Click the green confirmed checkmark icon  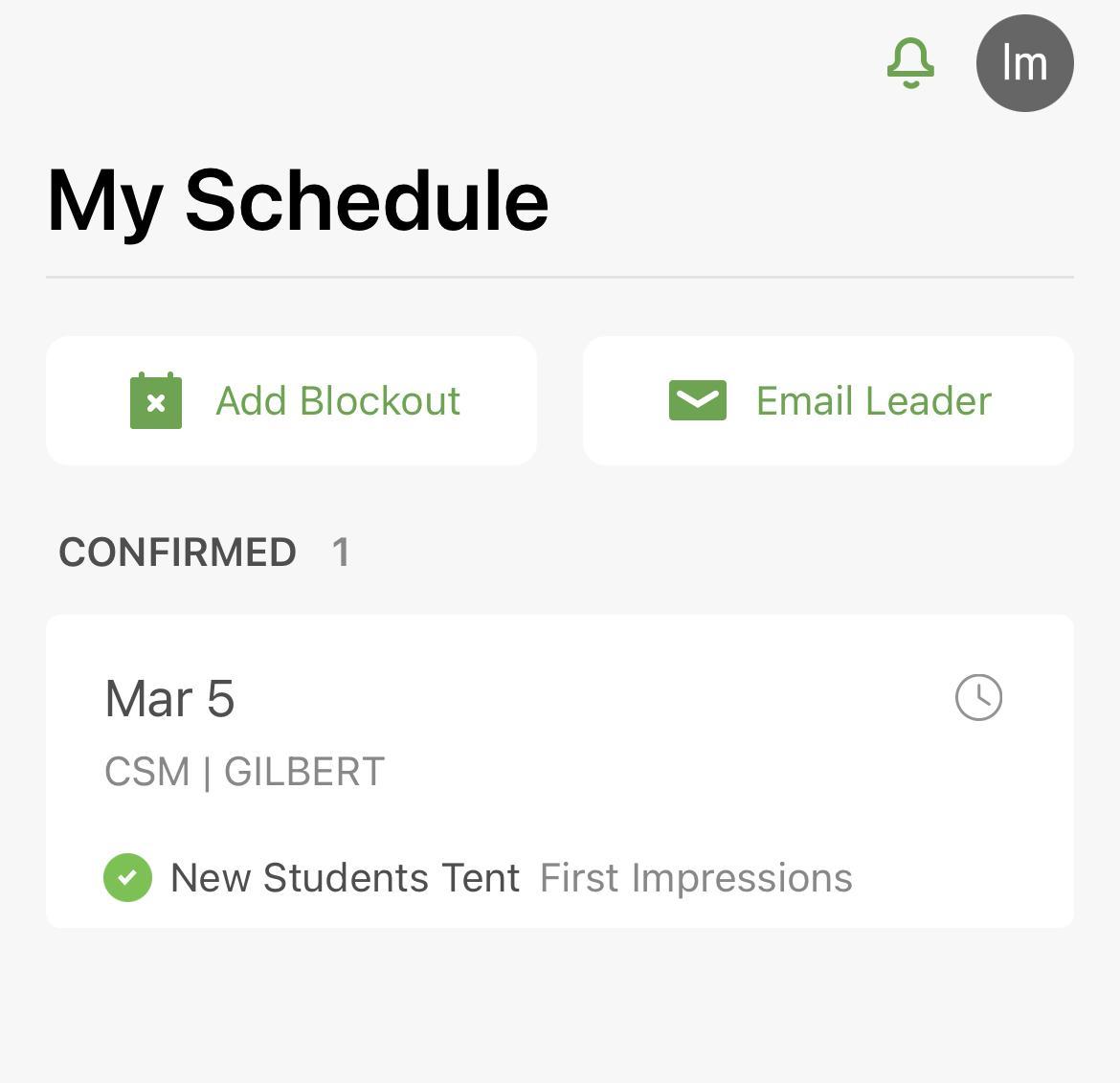coord(127,877)
